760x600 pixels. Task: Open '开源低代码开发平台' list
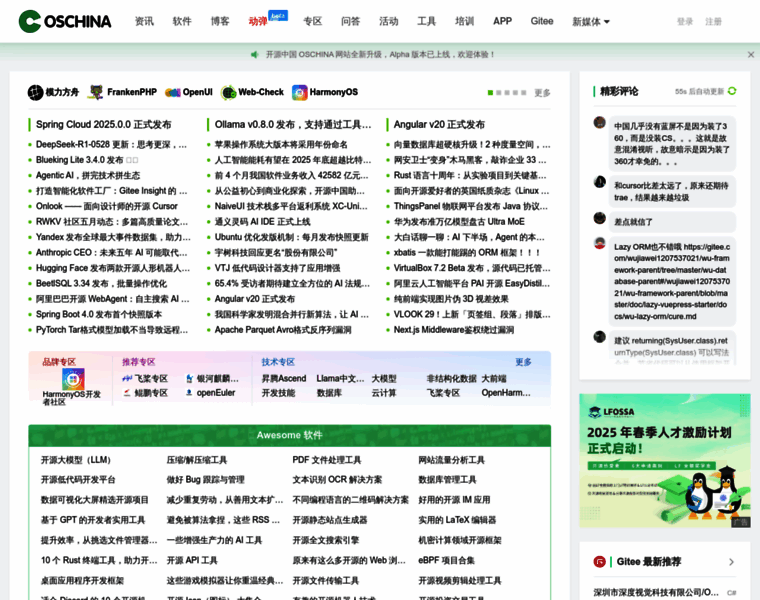pyautogui.click(x=78, y=480)
